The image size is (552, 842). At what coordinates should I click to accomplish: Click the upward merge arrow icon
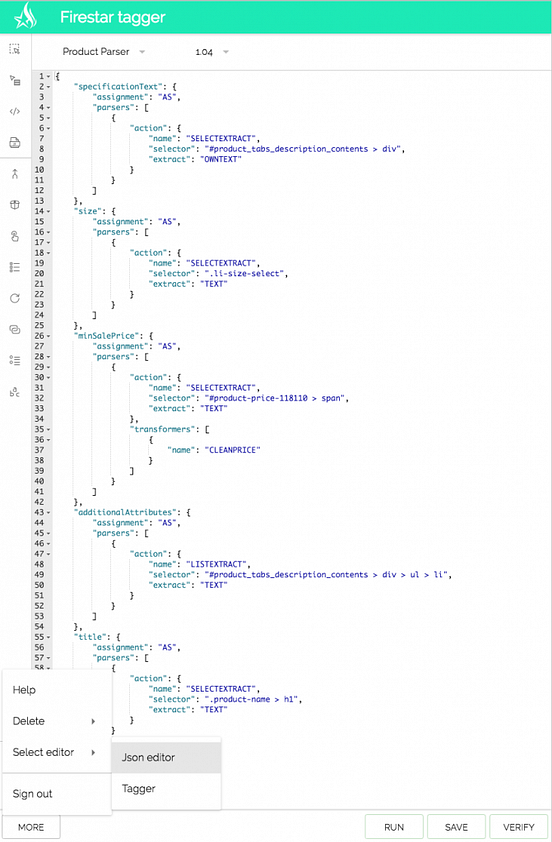coord(15,173)
